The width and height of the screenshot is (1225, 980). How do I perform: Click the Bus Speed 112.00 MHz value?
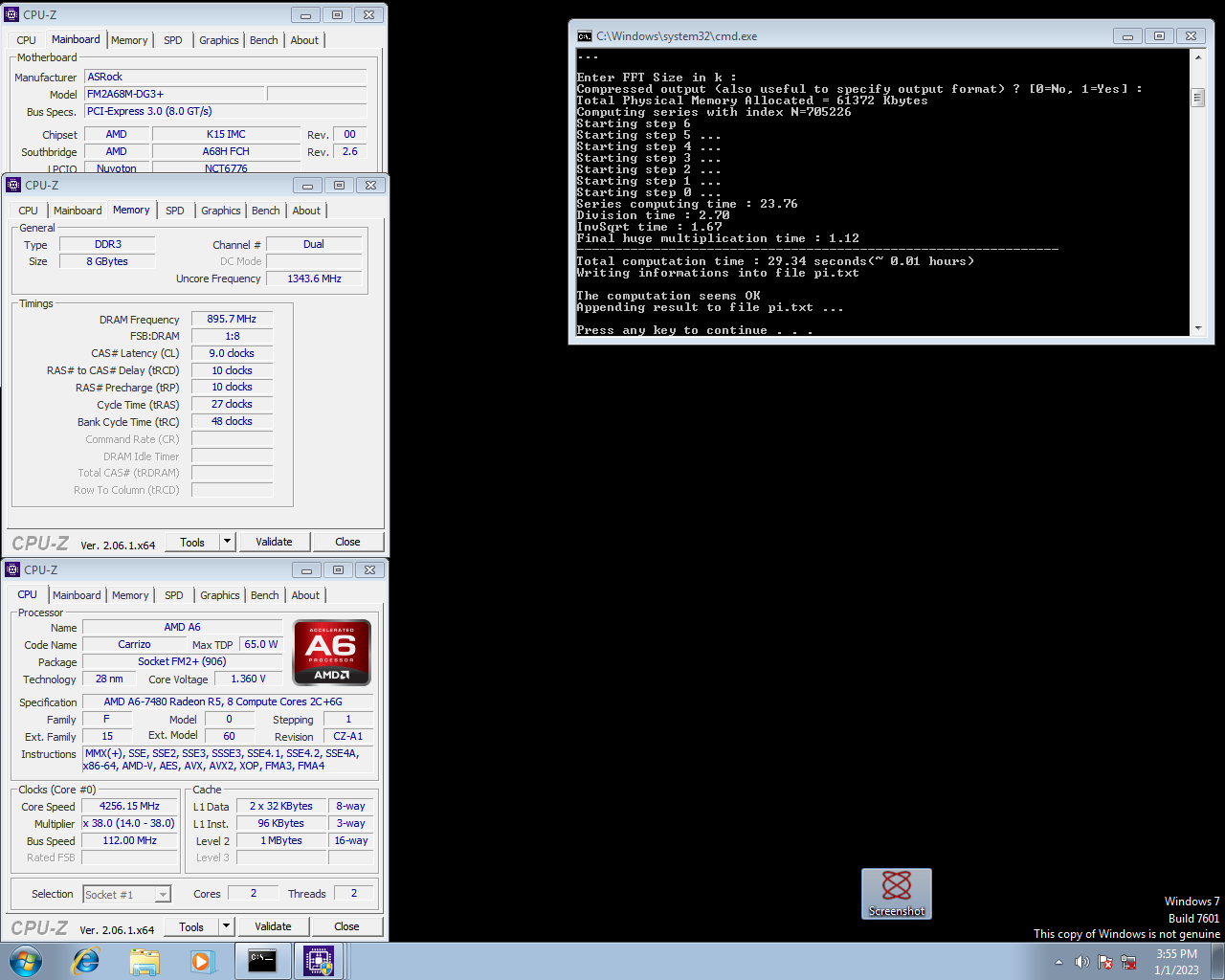pos(129,840)
